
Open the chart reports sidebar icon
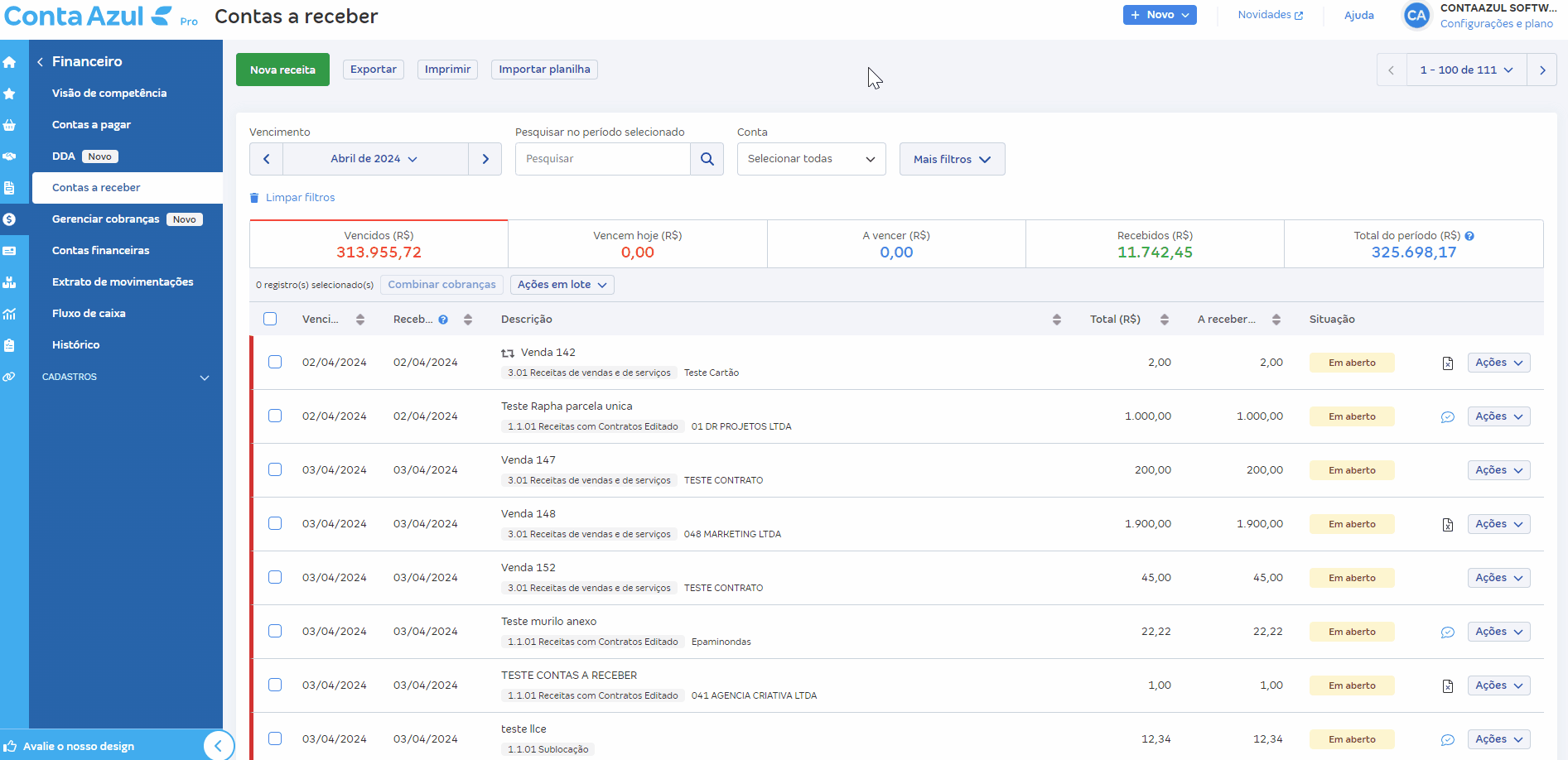[x=9, y=314]
